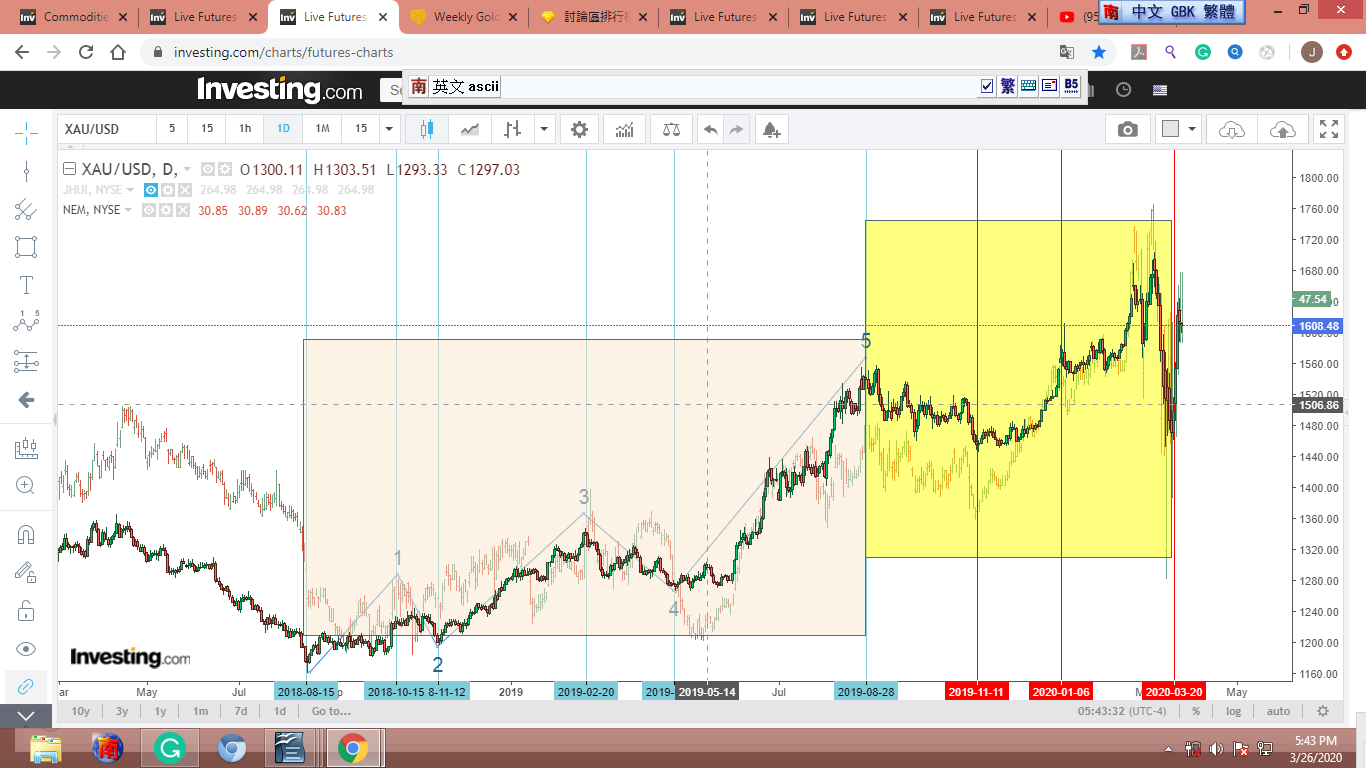Toggle fullscreen chart mode
The width and height of the screenshot is (1366, 768).
(1329, 129)
